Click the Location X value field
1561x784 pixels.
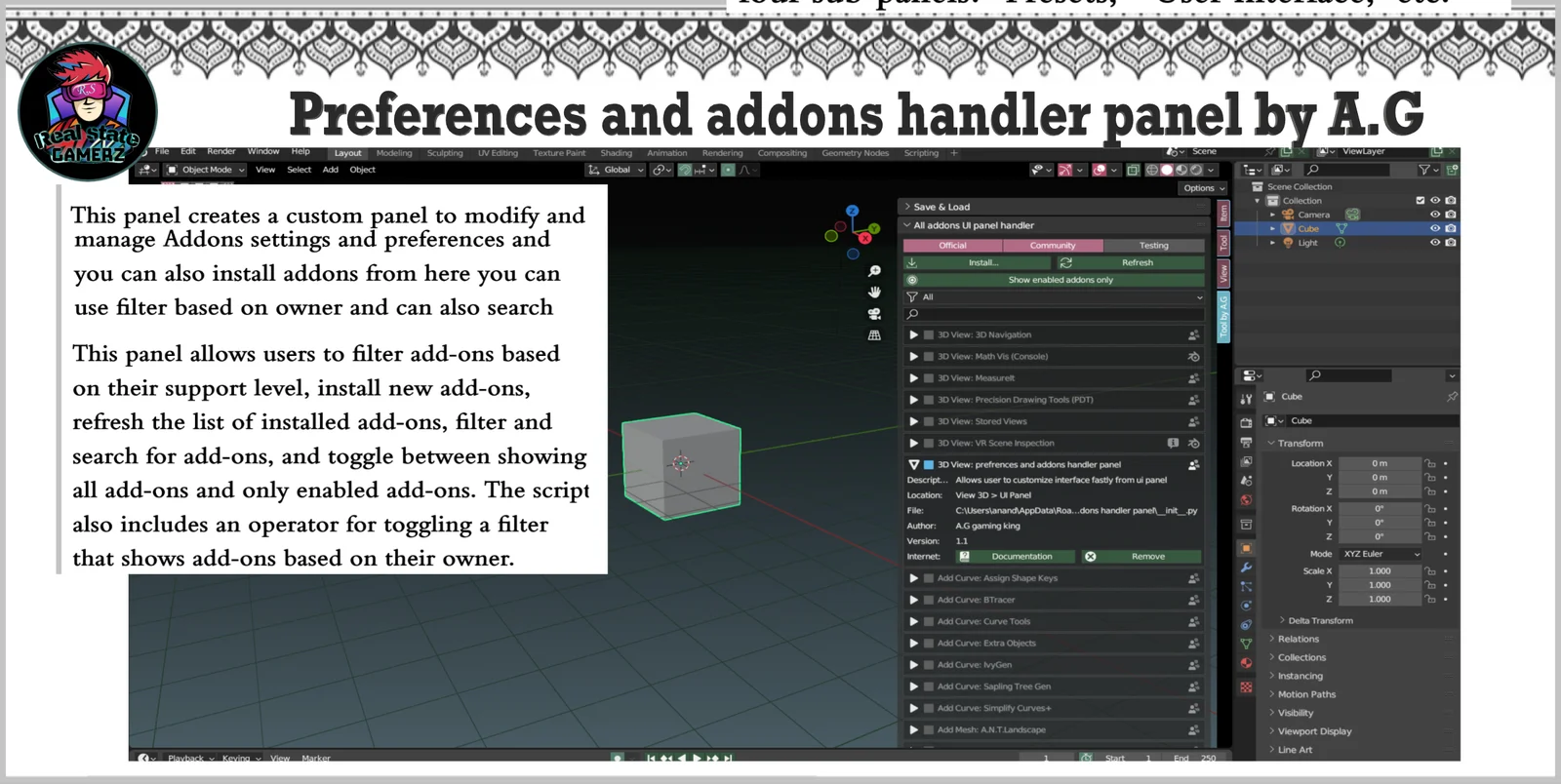coord(1380,463)
